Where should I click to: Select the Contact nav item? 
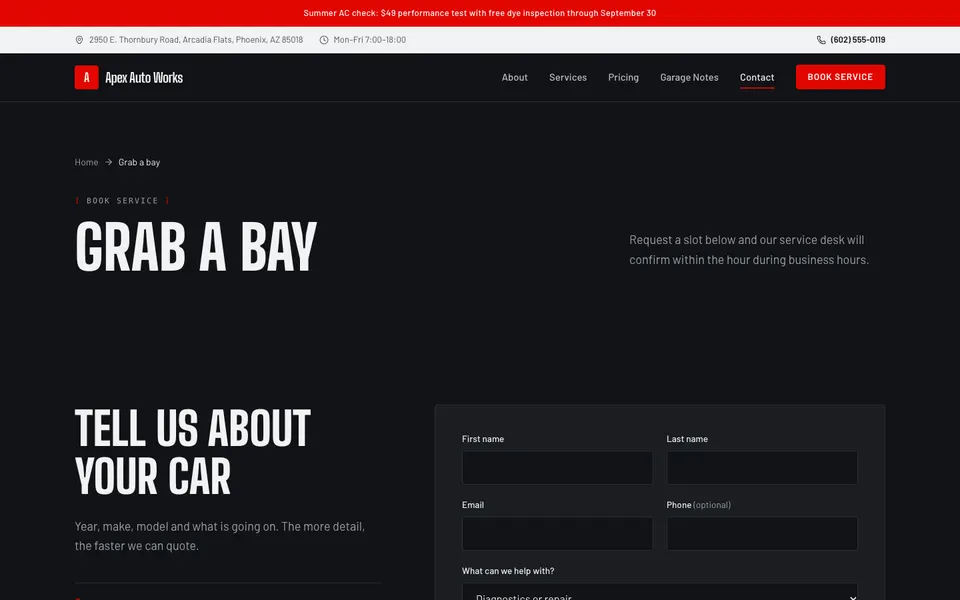click(x=757, y=77)
